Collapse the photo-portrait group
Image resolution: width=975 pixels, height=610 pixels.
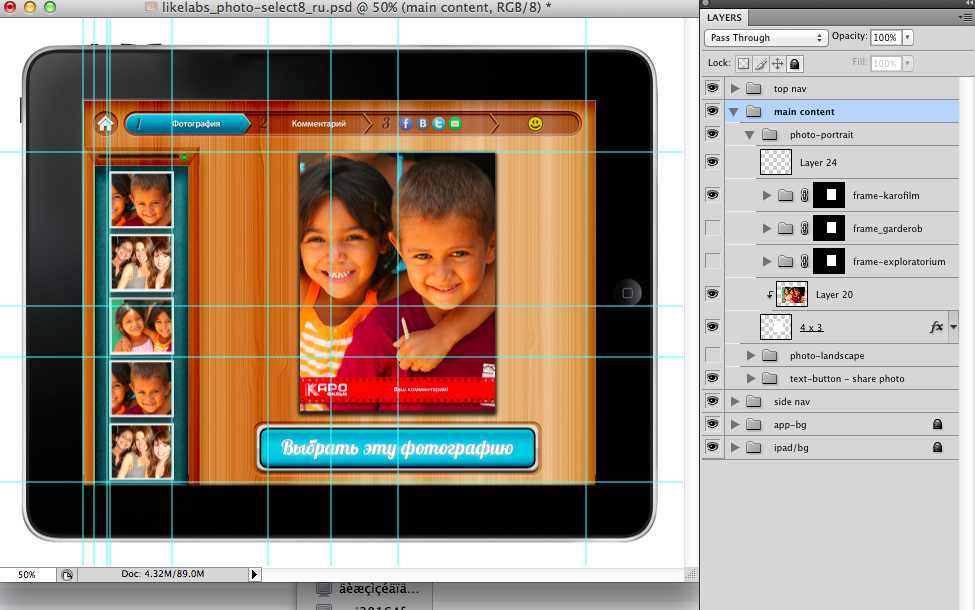(x=750, y=135)
